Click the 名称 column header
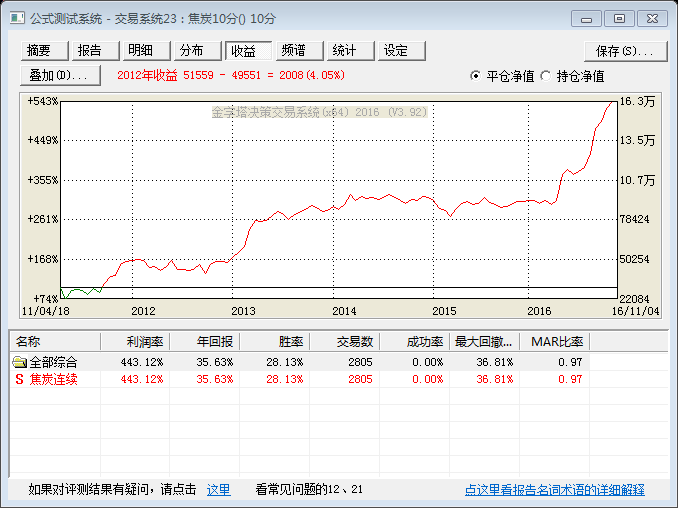This screenshot has width=678, height=508. 55,342
